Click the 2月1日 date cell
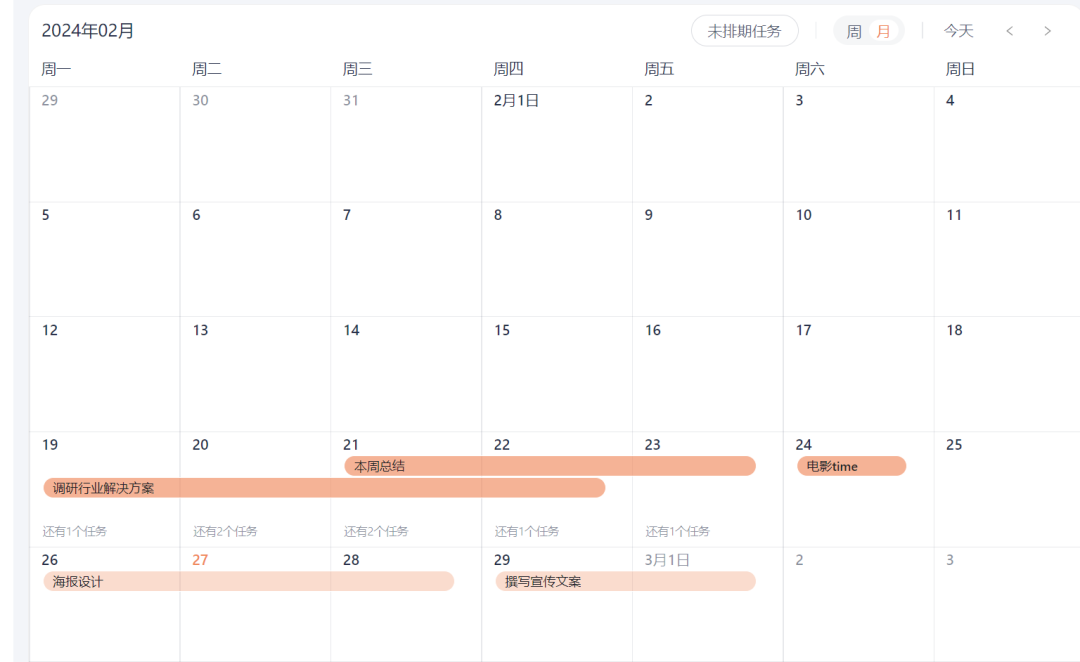Image resolution: width=1080 pixels, height=662 pixels. coord(516,100)
